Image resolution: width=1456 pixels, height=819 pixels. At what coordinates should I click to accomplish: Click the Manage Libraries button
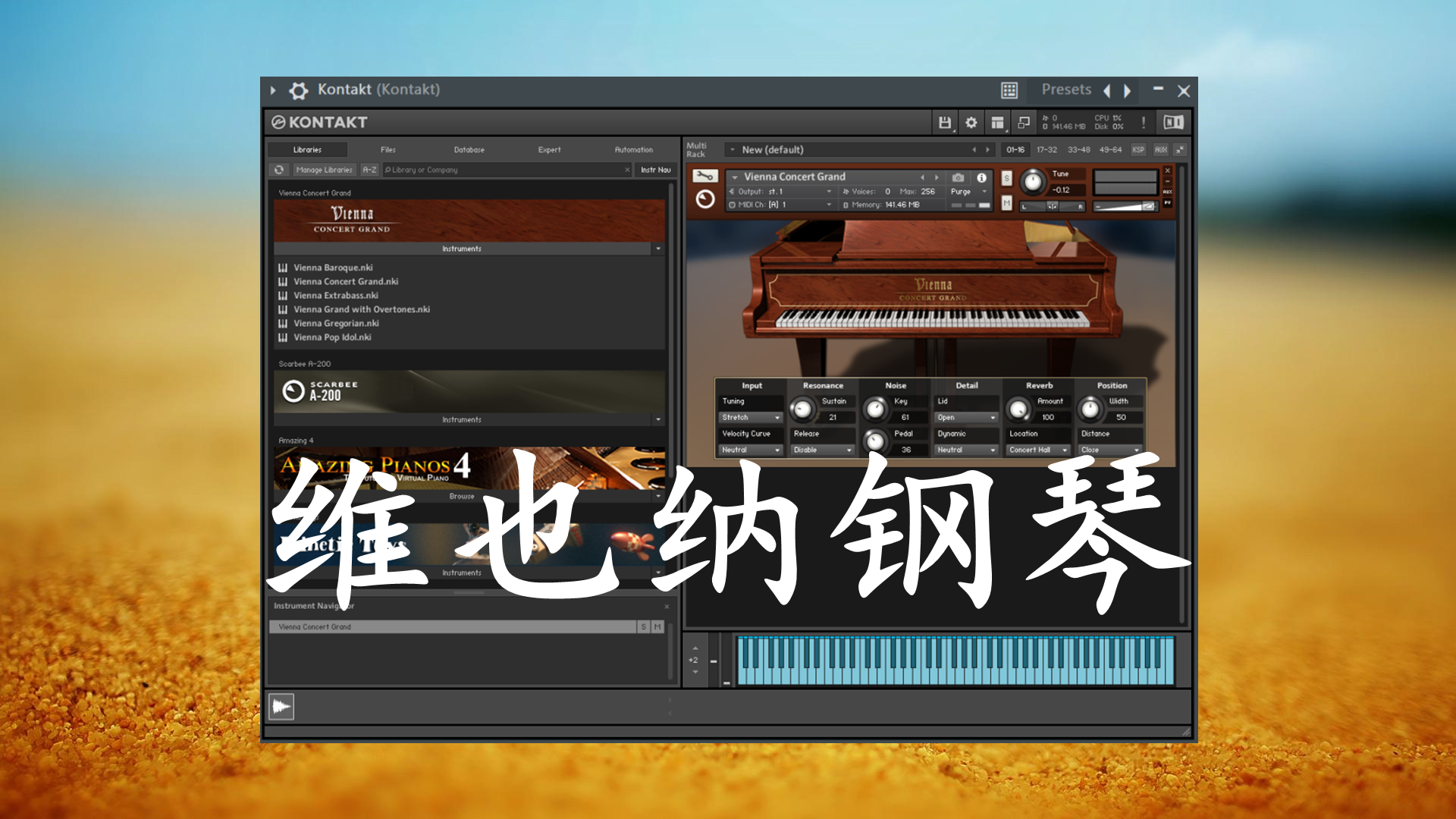(x=324, y=170)
